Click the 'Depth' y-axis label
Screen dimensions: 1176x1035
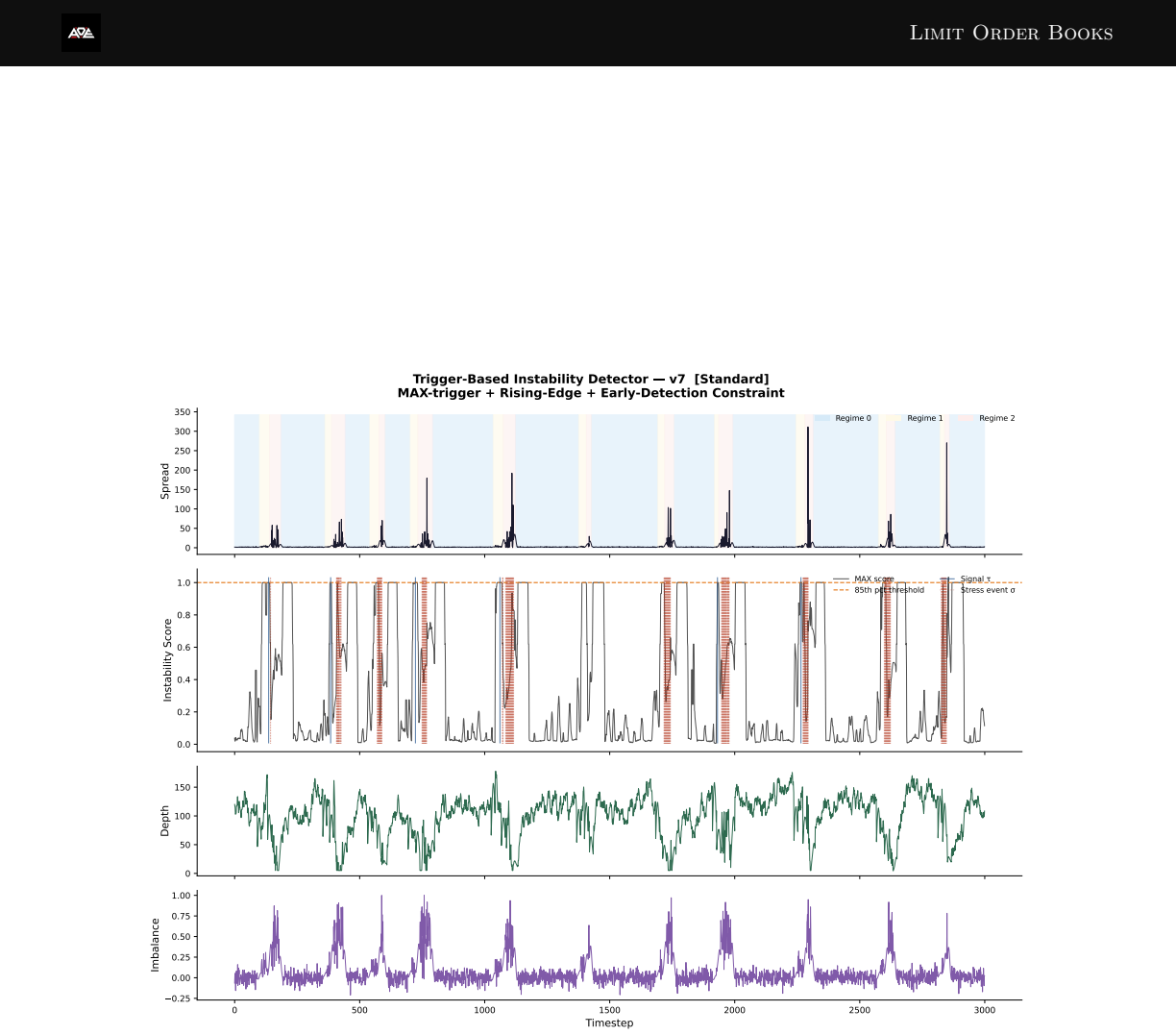point(165,821)
